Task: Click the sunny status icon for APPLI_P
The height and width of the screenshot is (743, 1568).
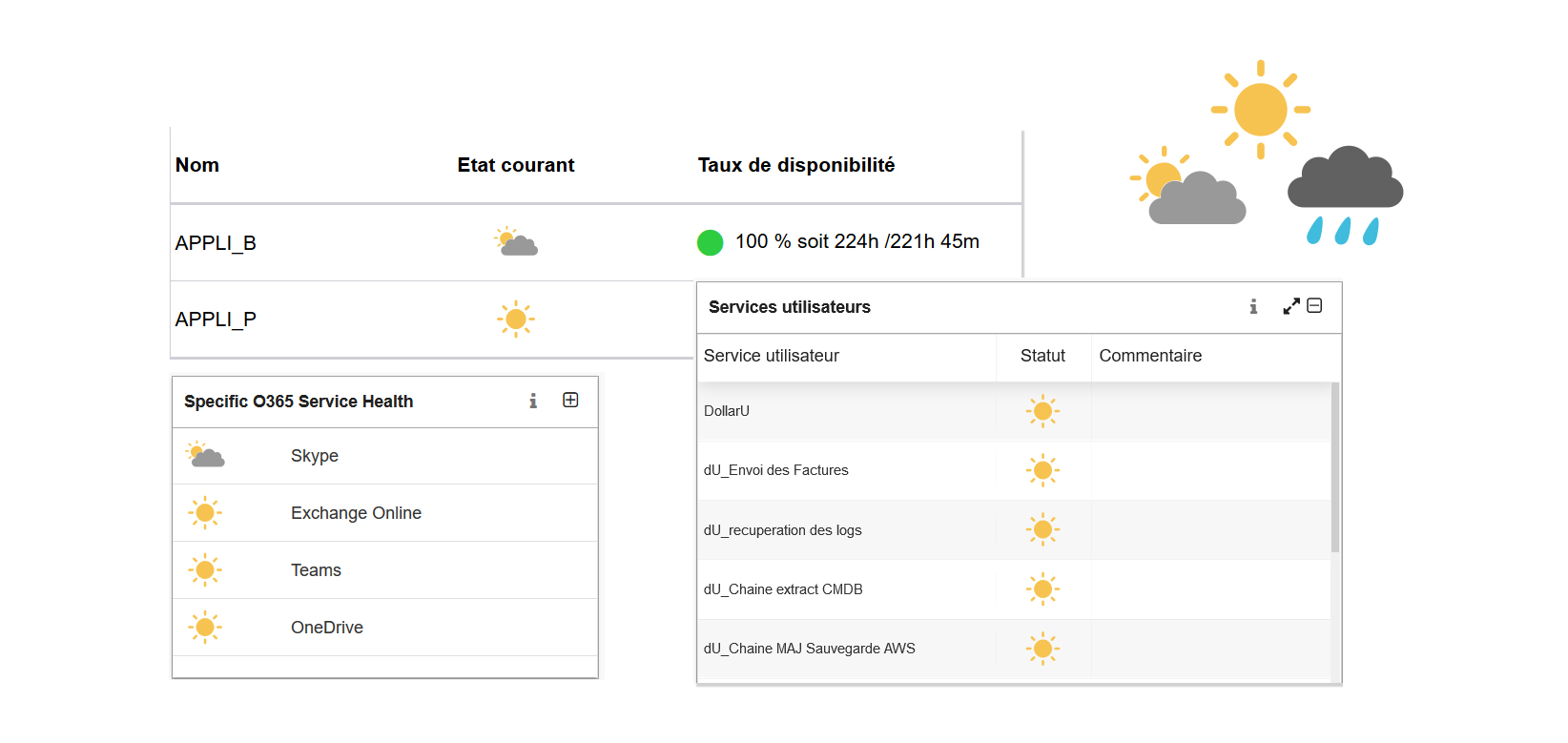Action: click(x=516, y=319)
